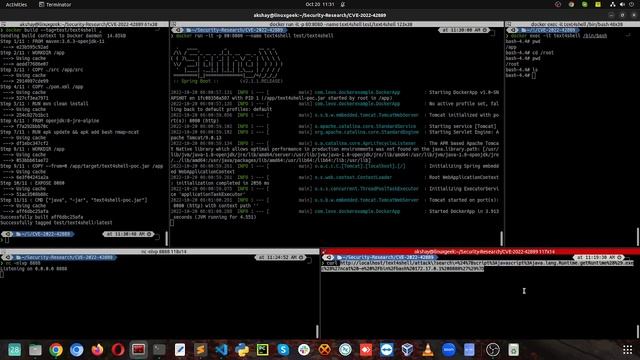Open group menu of docker build pane
640x360 pixels.
click(3, 24)
